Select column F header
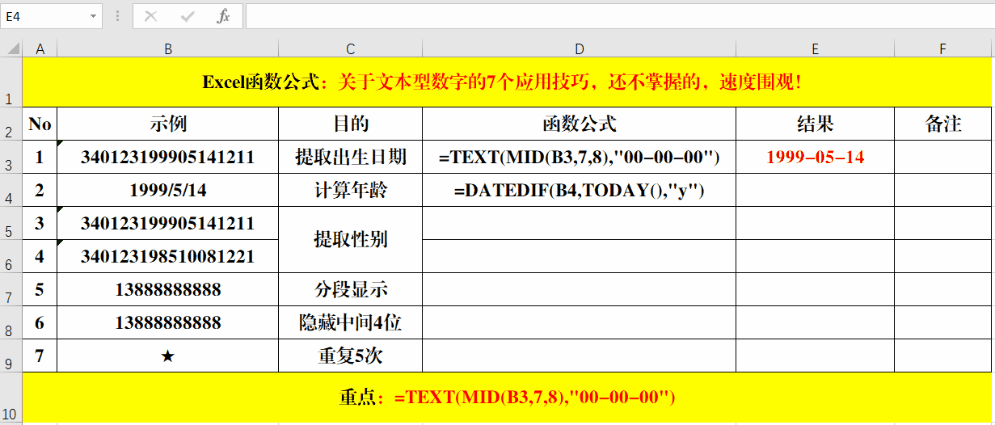Viewport: 995px width, 425px height. point(944,48)
